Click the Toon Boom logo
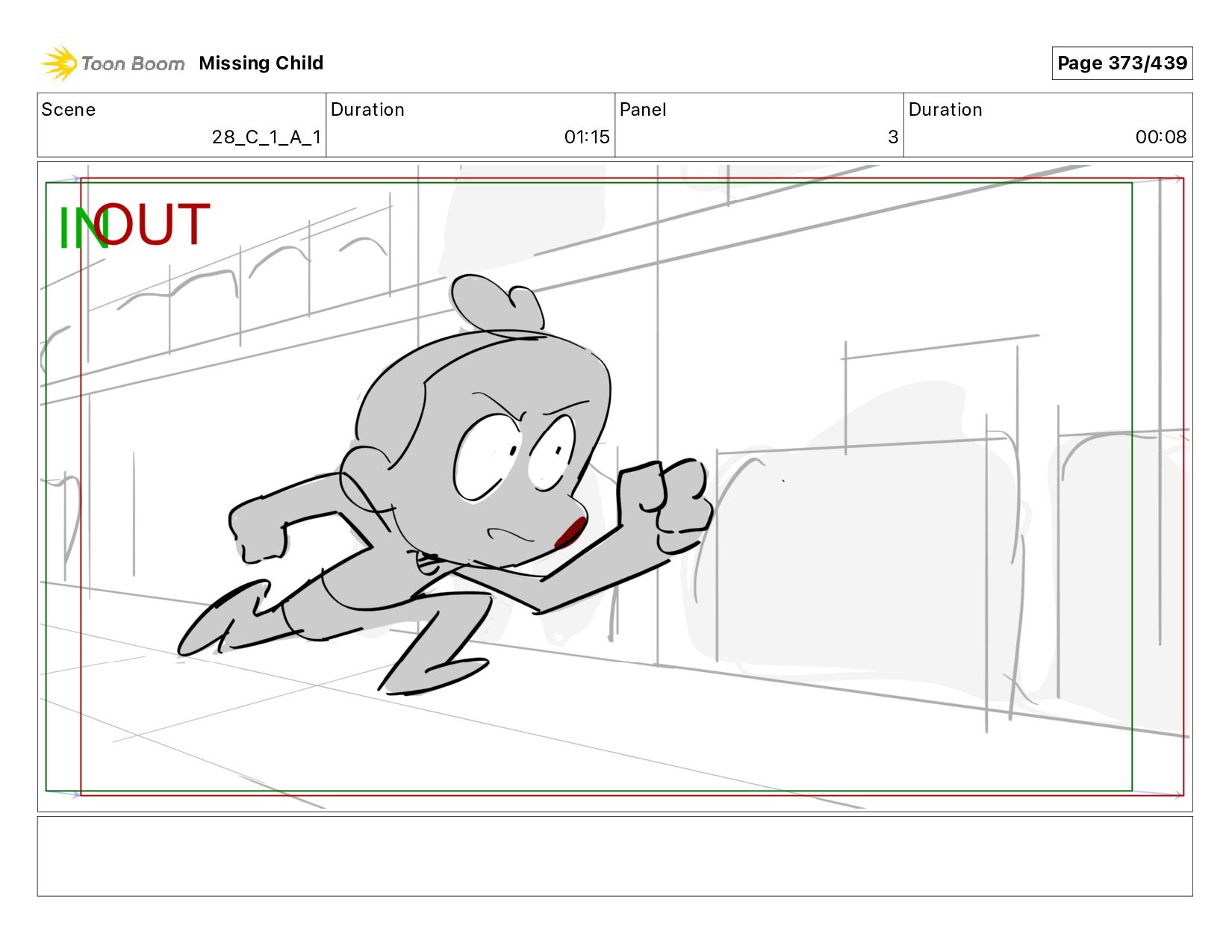Screen dimensions: 1232x952 113,63
